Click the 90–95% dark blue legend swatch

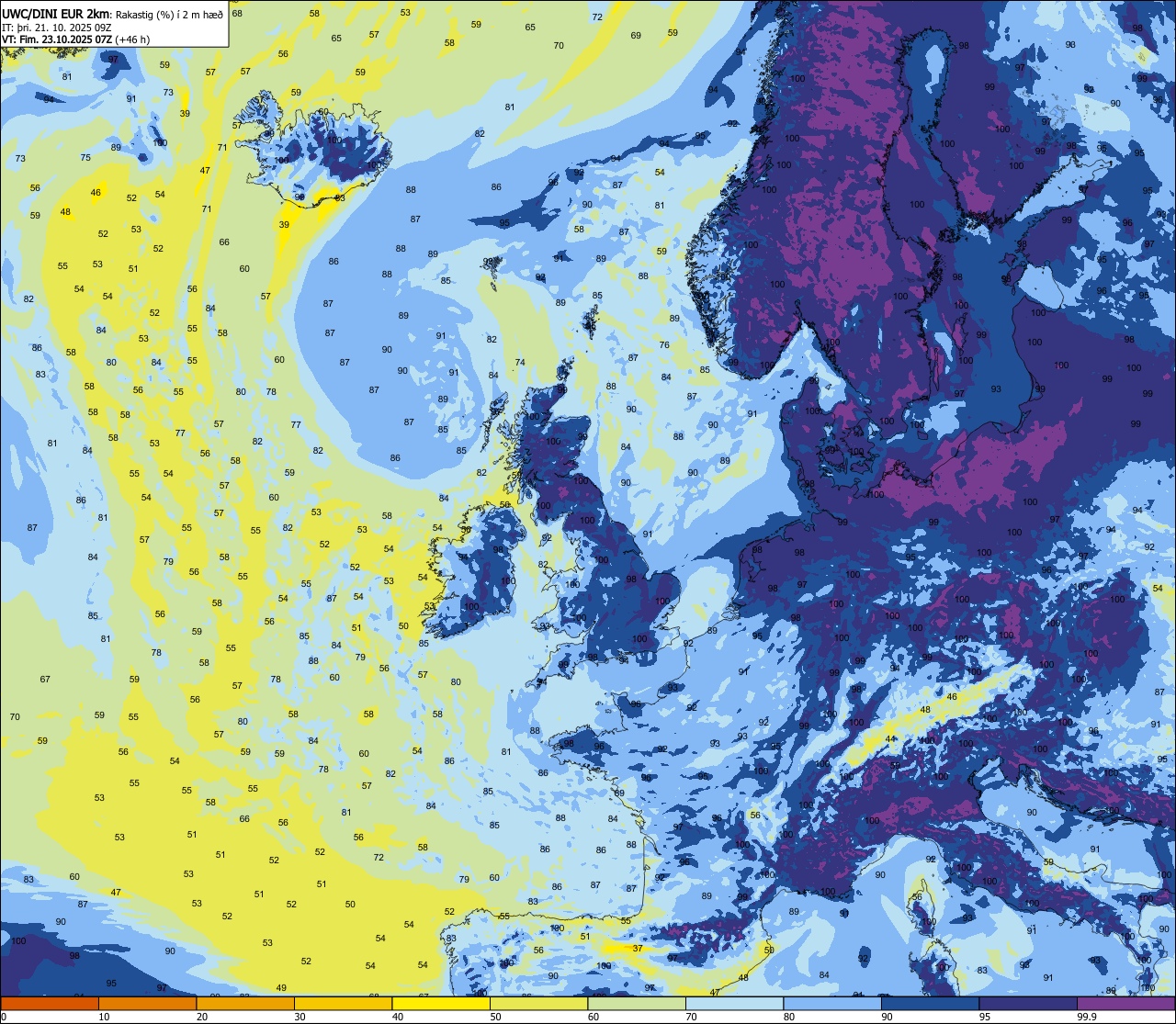[x=930, y=1003]
